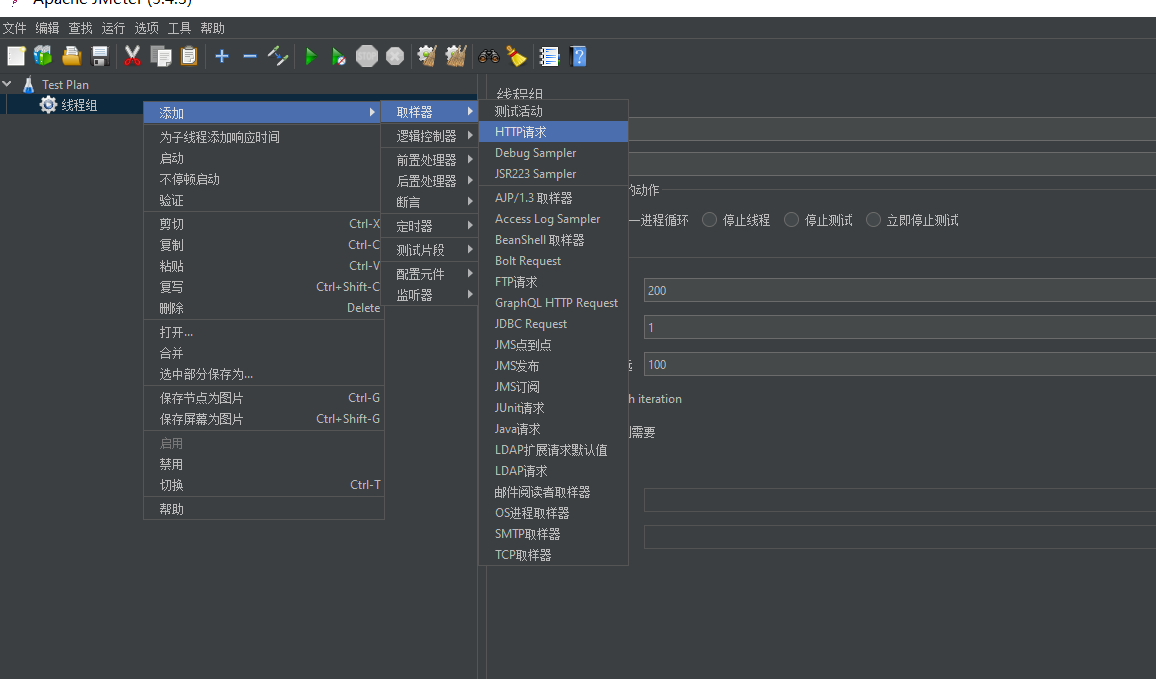Click thread count field showing 200
1156x679 pixels.
pos(899,290)
